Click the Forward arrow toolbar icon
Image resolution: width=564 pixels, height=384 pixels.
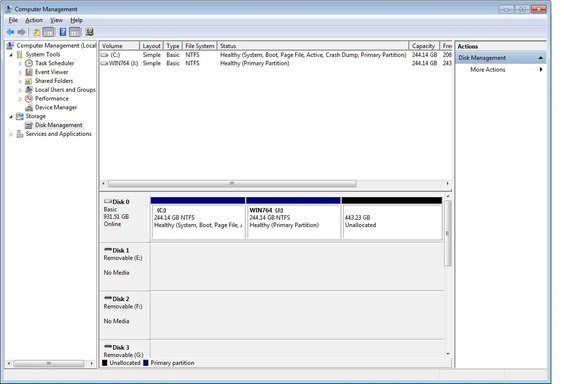(x=22, y=32)
